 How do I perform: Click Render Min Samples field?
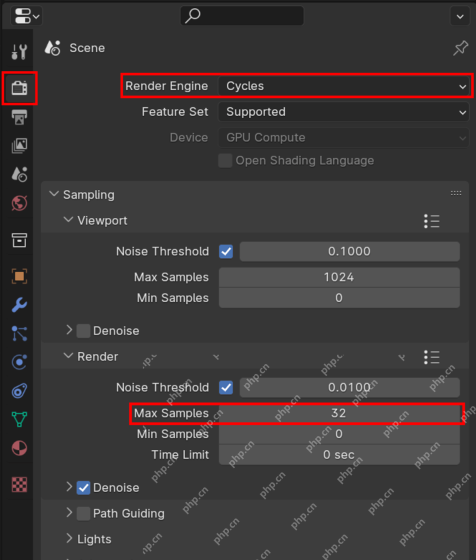click(339, 434)
